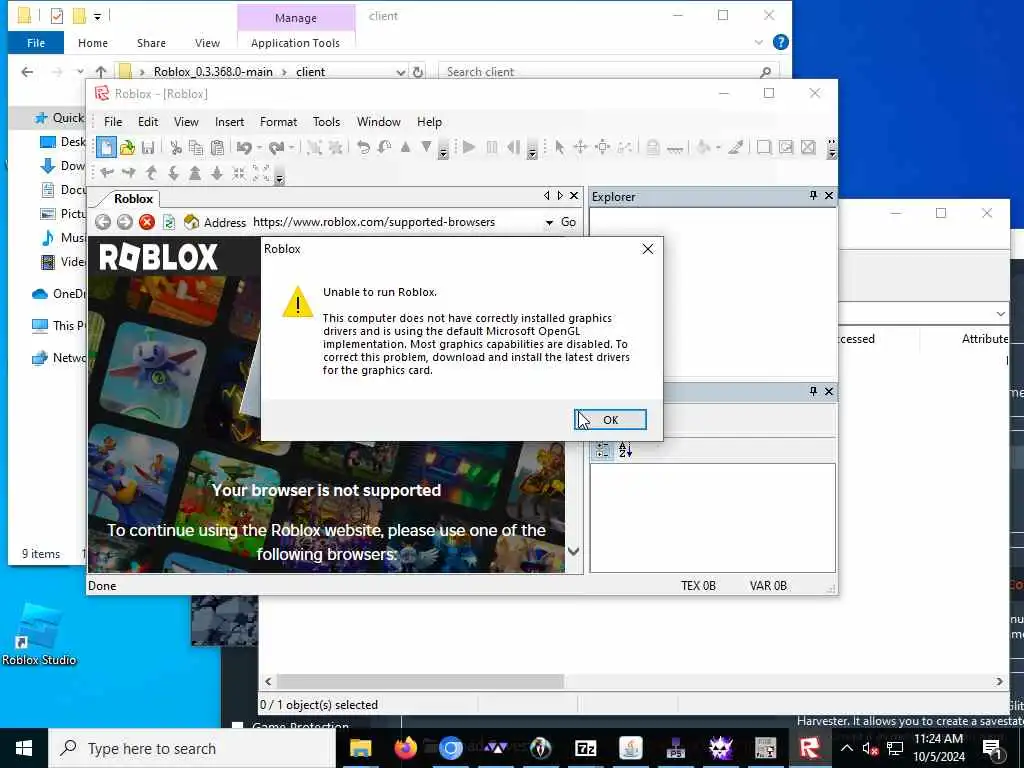This screenshot has width=1024, height=768.
Task: Click the browser Refresh page icon
Action: coord(168,222)
